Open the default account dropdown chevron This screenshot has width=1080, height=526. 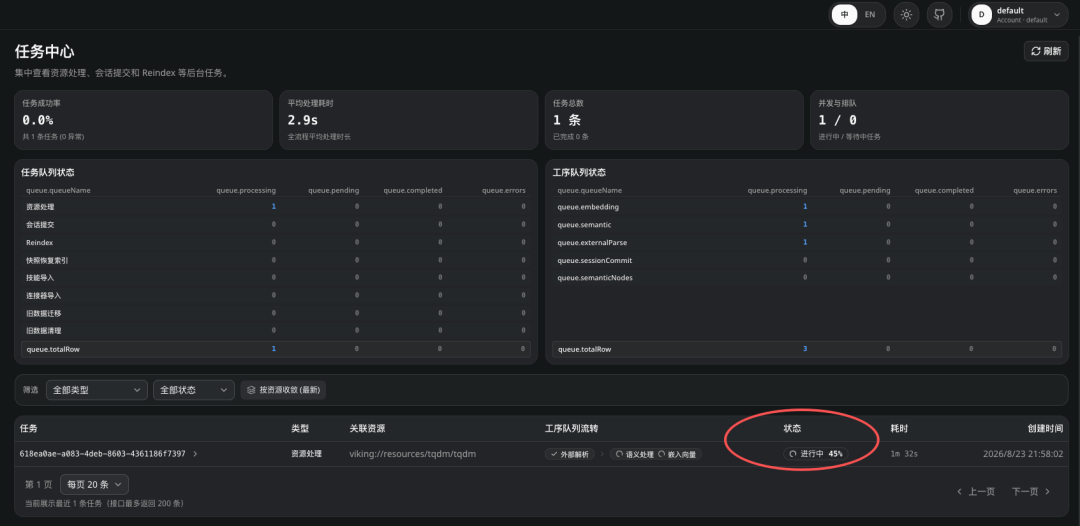[x=1057, y=14]
